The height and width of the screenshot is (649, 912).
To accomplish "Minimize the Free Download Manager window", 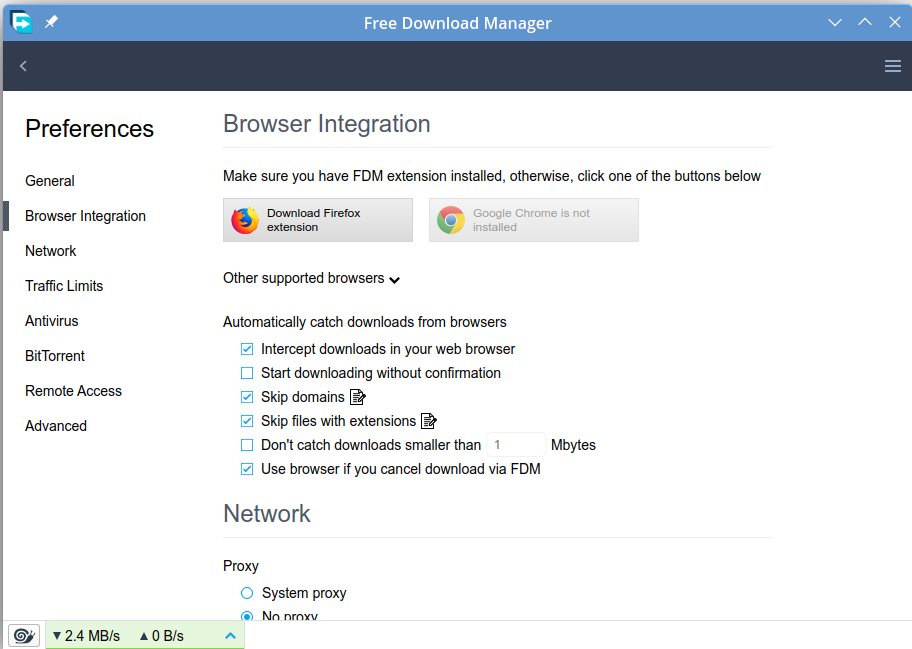I will click(x=835, y=23).
